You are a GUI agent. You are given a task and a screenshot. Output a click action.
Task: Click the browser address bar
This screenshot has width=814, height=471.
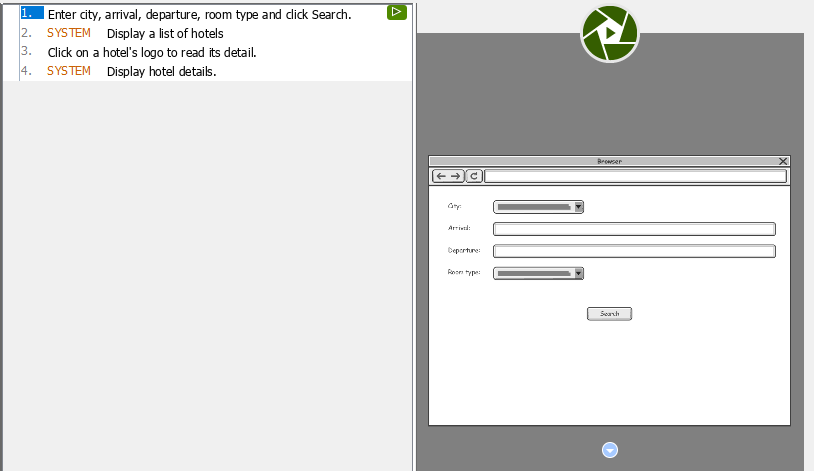(635, 176)
